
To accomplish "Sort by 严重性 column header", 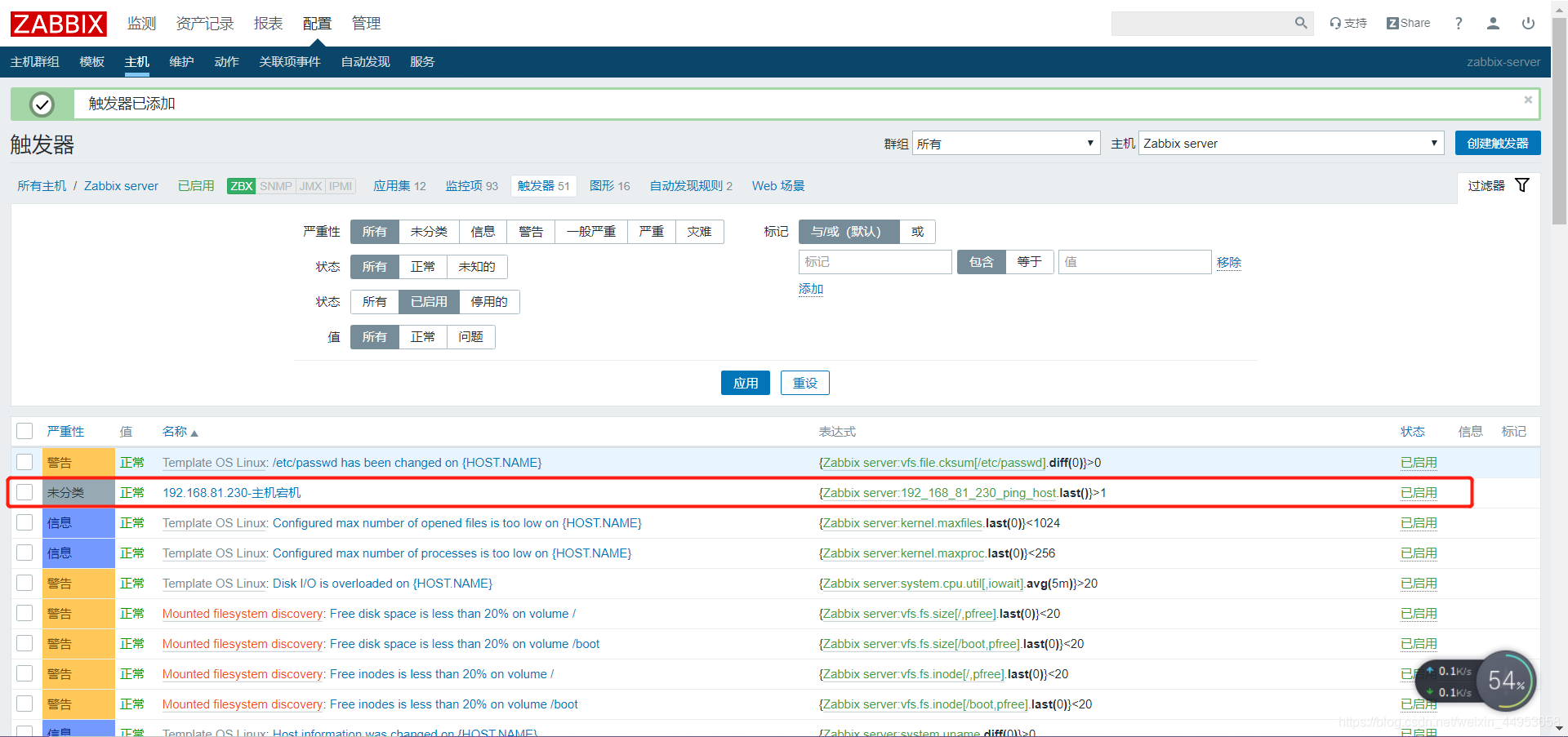I will tap(65, 431).
